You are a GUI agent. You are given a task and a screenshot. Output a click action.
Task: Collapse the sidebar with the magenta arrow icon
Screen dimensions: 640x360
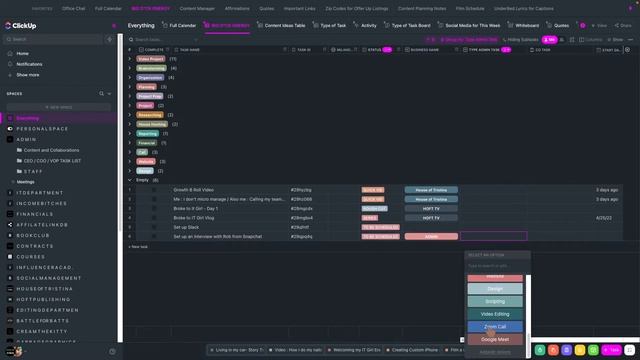114,26
